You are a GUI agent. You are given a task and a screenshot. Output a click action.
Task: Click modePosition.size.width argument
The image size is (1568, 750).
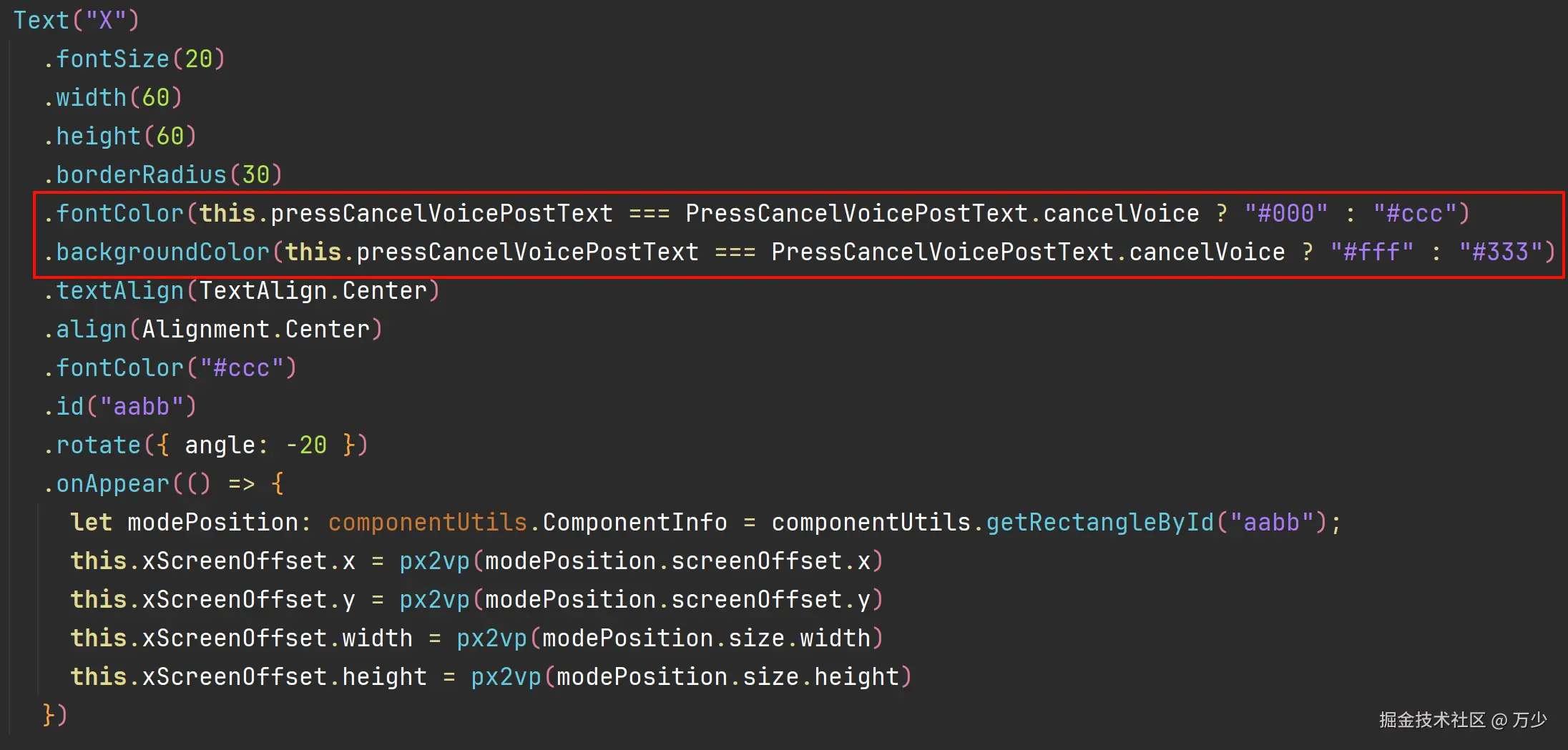point(706,638)
